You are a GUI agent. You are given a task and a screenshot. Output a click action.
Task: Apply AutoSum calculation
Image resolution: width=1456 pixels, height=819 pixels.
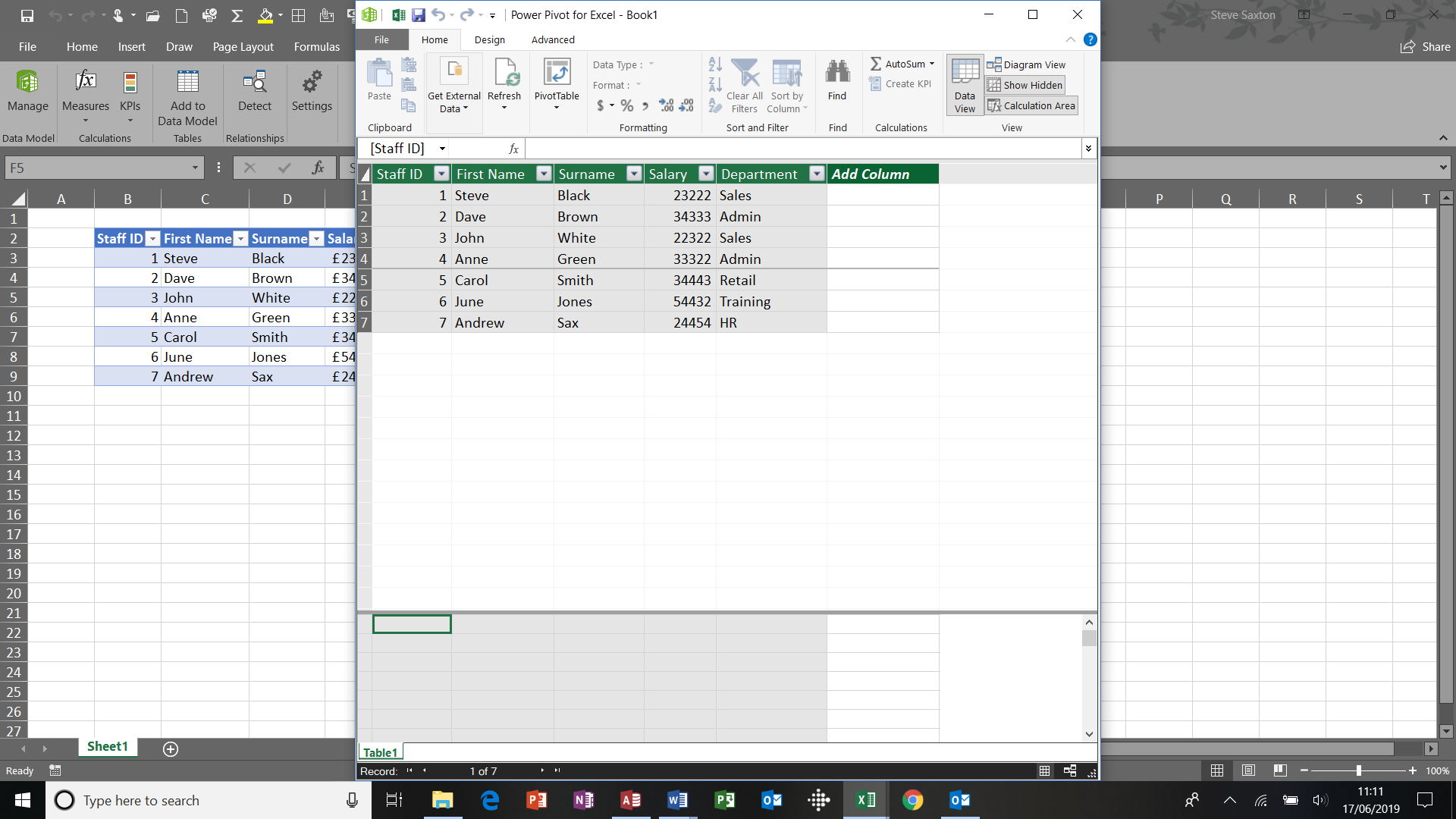coord(899,64)
